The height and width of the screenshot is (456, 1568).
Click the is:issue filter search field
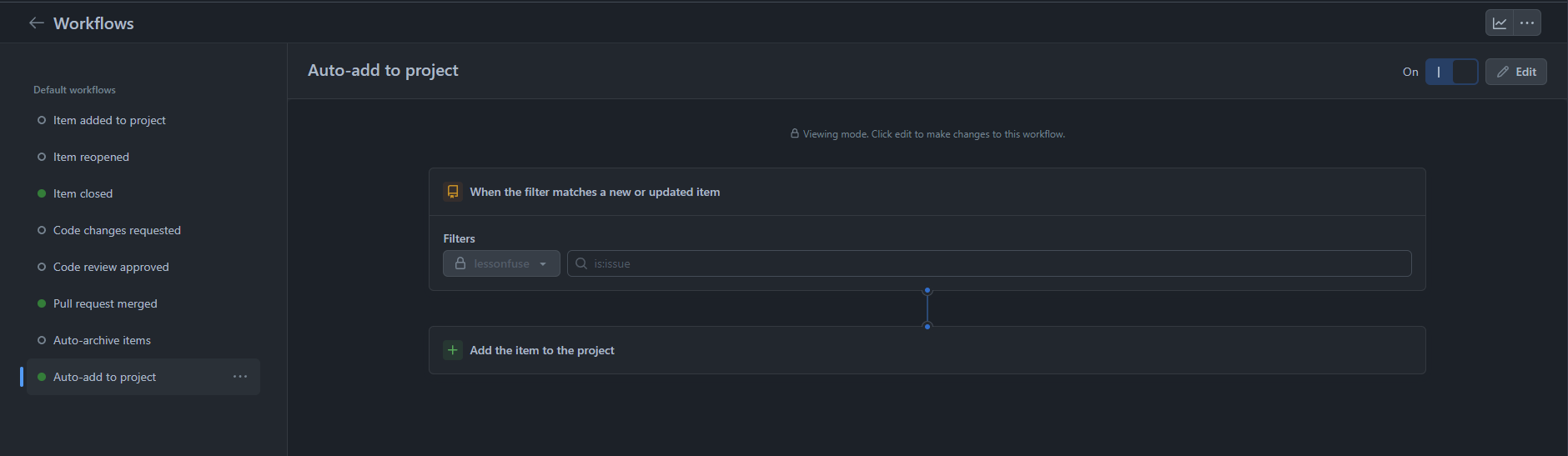click(x=993, y=263)
